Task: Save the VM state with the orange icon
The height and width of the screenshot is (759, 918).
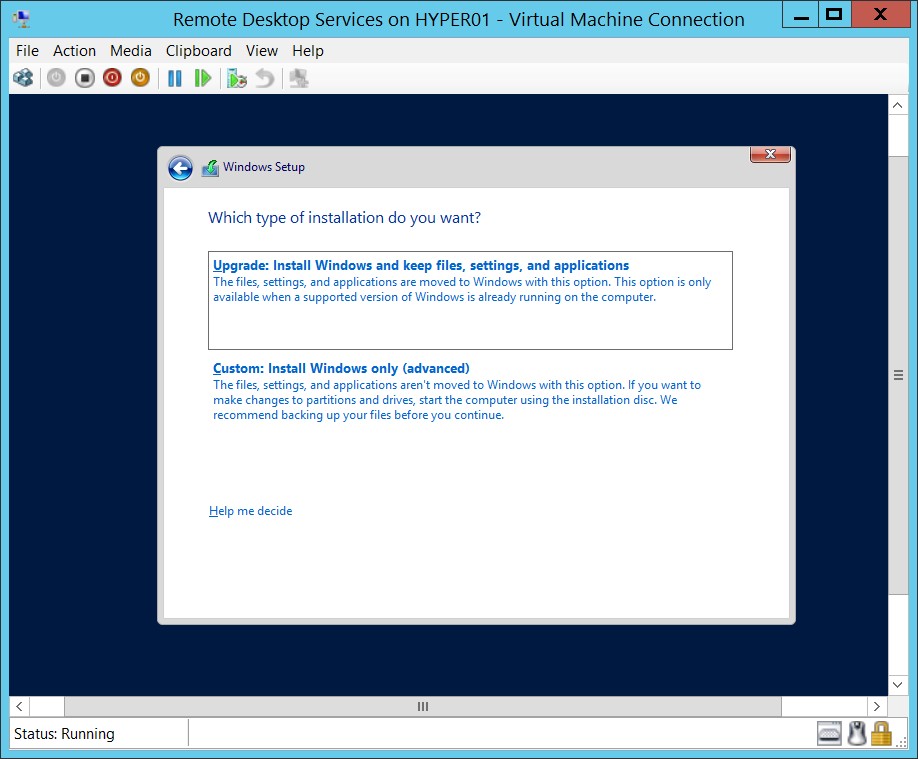Action: (x=140, y=78)
